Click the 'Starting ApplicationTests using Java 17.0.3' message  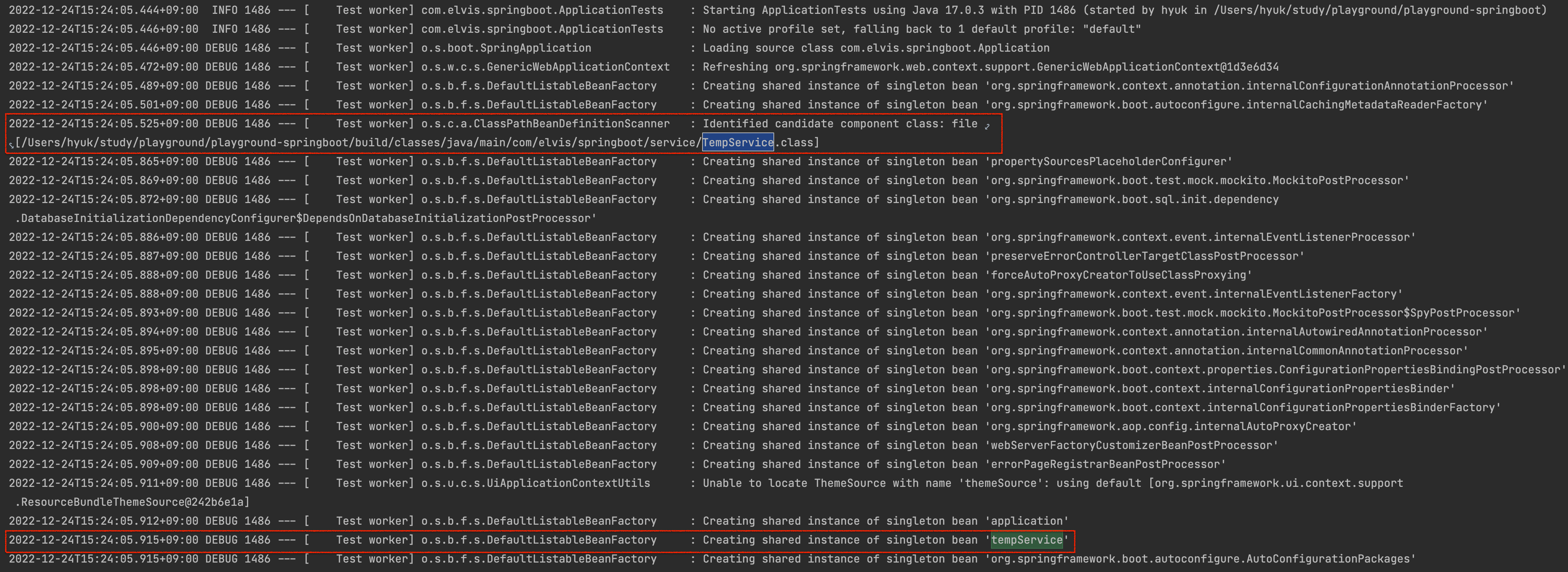1124,10
